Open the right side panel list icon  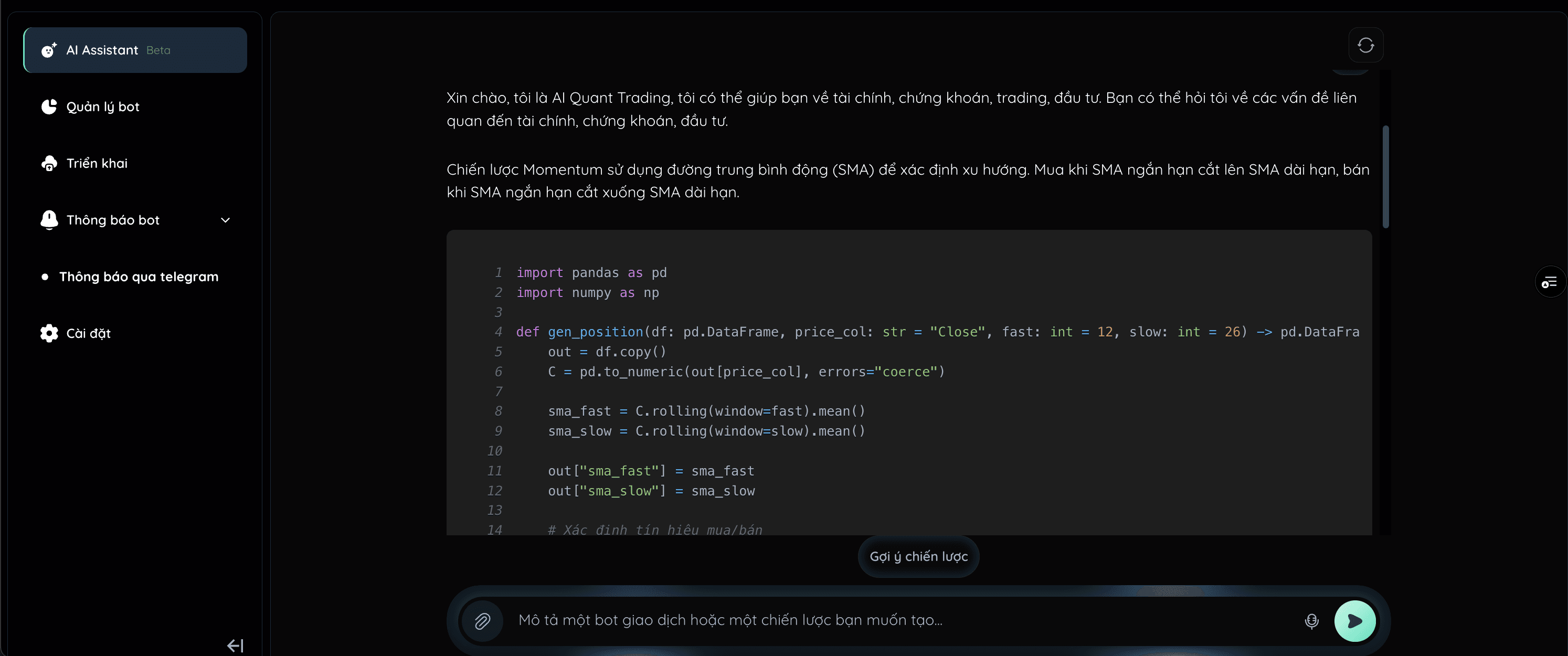(1549, 282)
